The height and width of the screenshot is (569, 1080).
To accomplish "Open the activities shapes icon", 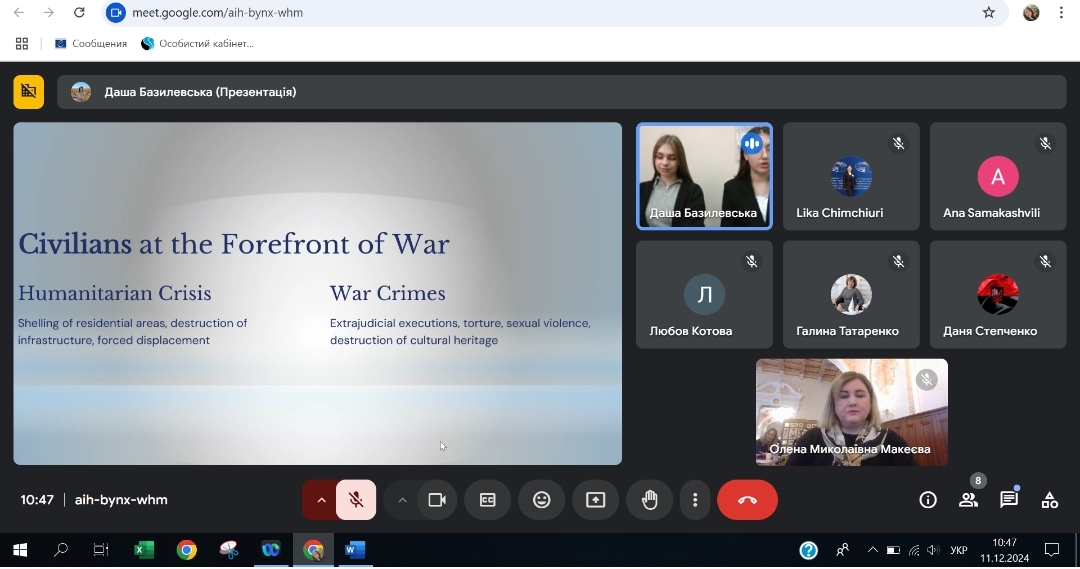I will (x=1049, y=500).
